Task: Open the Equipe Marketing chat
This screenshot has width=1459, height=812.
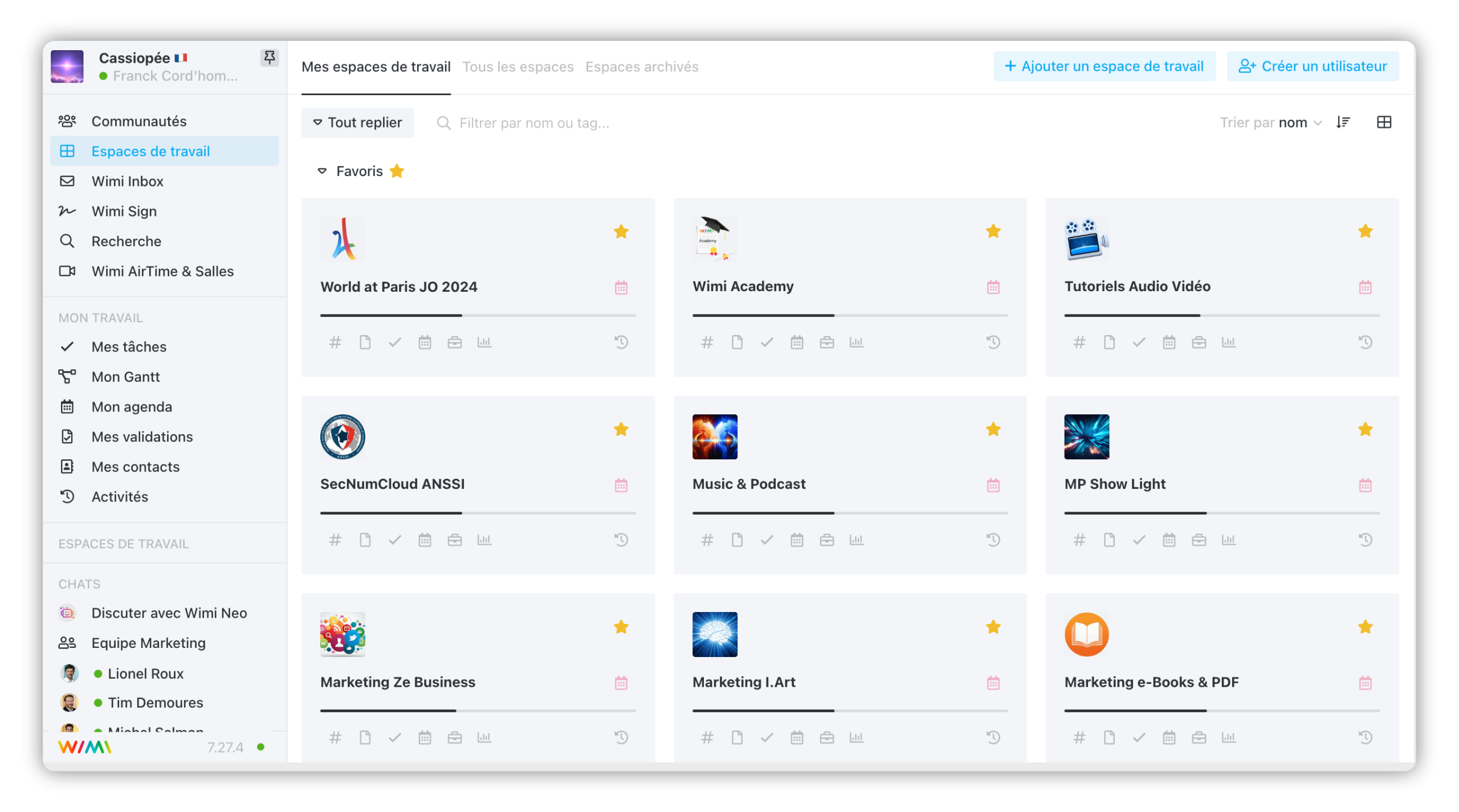Action: 164,643
